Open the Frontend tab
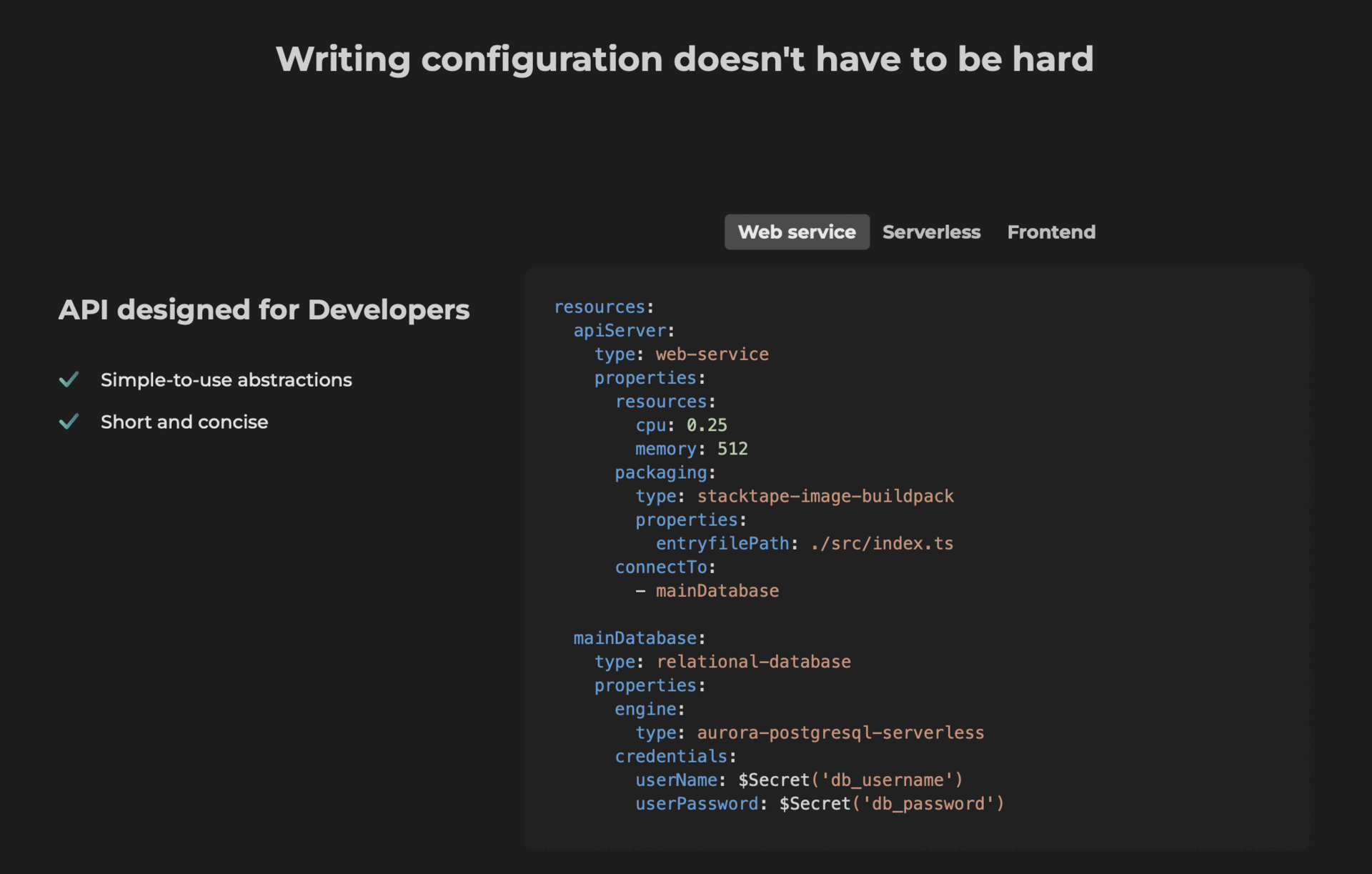This screenshot has width=1372, height=874. coord(1051,232)
